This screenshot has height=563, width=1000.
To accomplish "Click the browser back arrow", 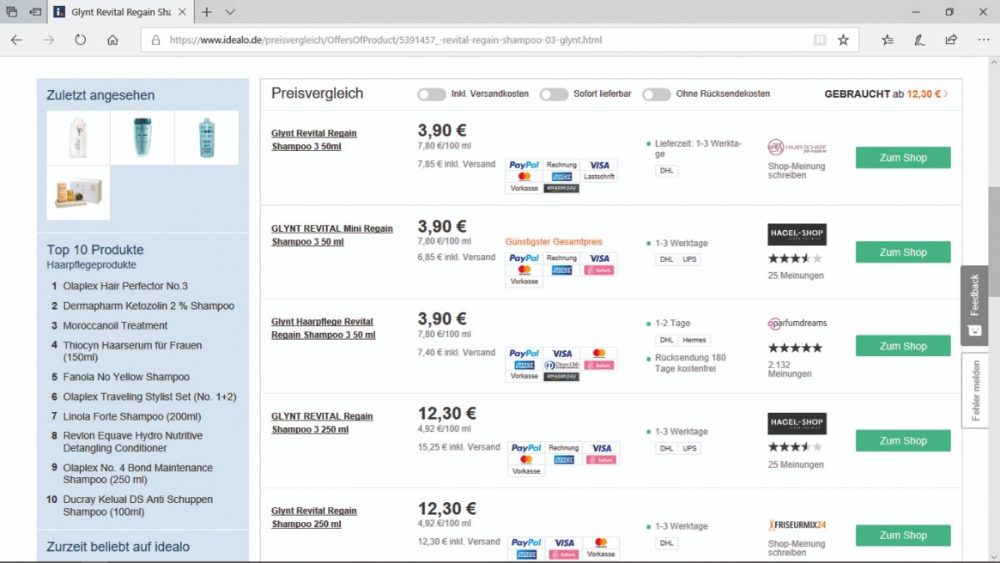I will pyautogui.click(x=16, y=40).
